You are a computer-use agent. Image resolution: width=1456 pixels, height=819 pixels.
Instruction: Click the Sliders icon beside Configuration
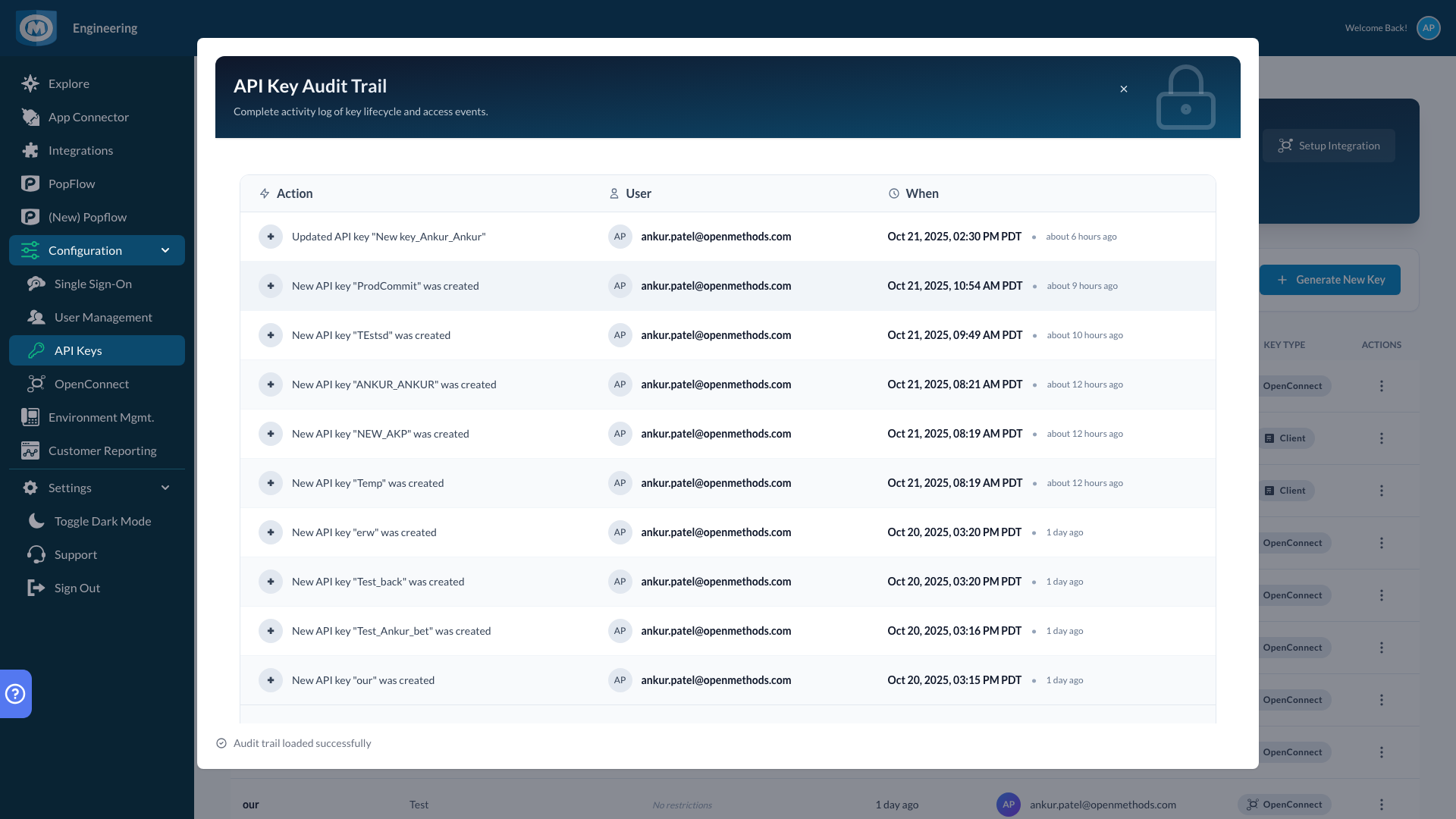click(30, 250)
